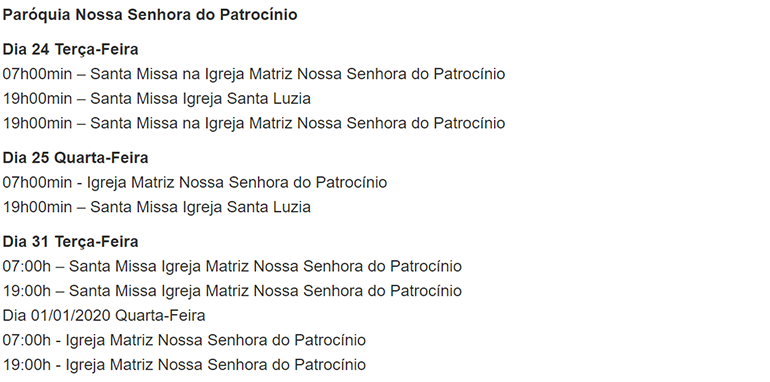Click the '01/01/2020' date text

click(71, 316)
